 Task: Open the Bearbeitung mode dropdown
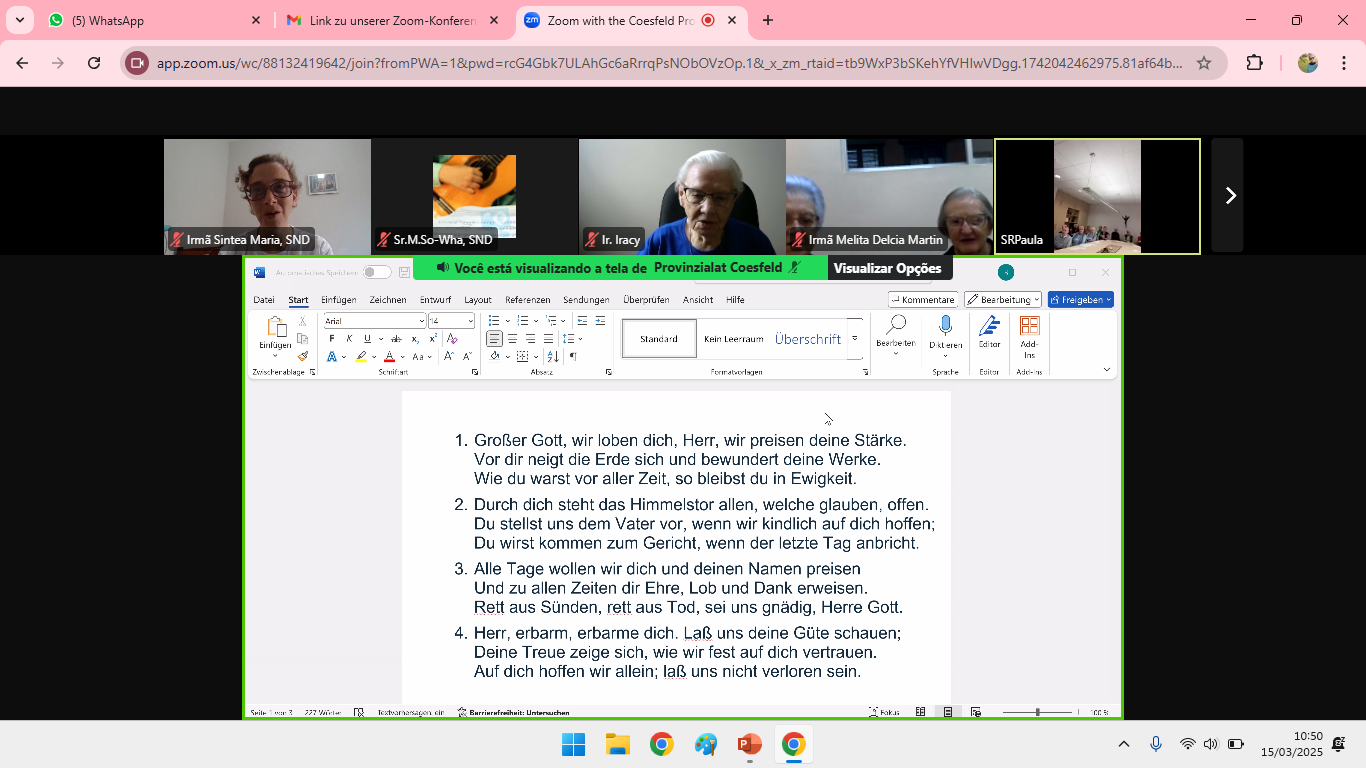[x=1003, y=300]
